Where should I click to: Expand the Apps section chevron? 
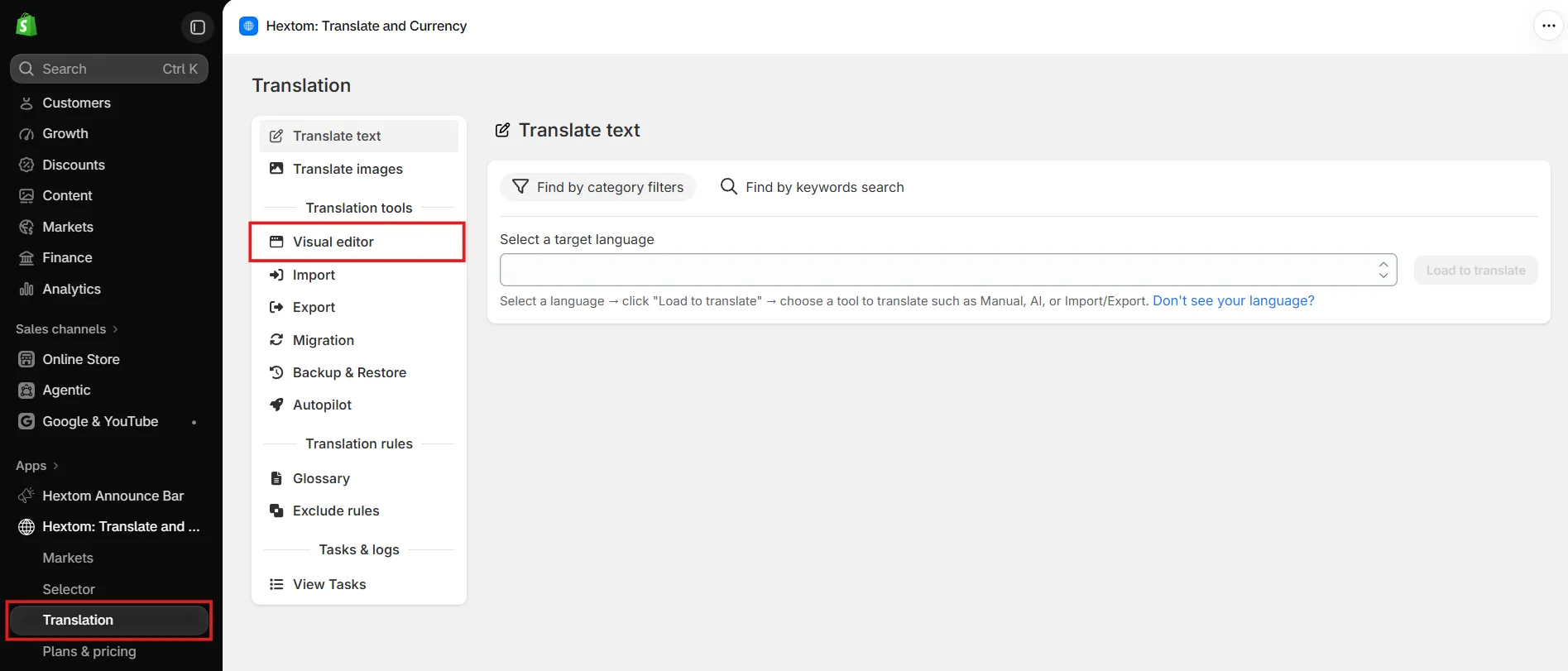coord(55,466)
